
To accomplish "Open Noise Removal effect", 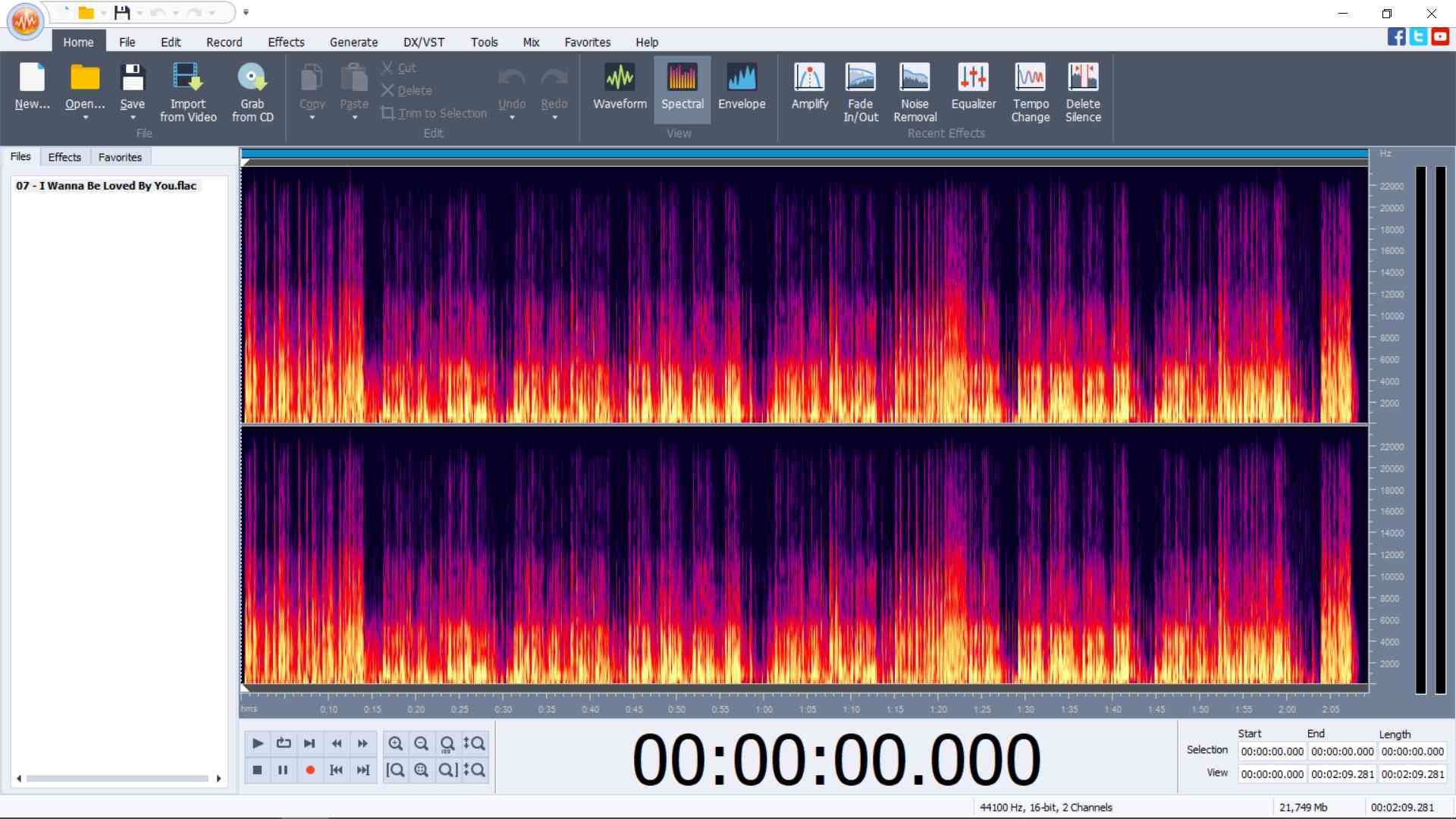I will pos(915,93).
